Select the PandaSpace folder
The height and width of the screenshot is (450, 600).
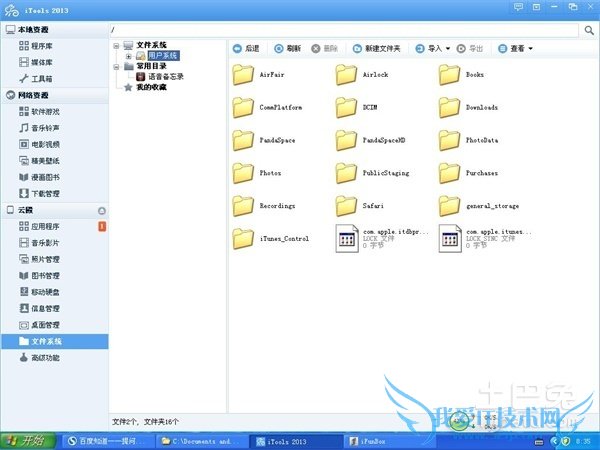pyautogui.click(x=264, y=140)
